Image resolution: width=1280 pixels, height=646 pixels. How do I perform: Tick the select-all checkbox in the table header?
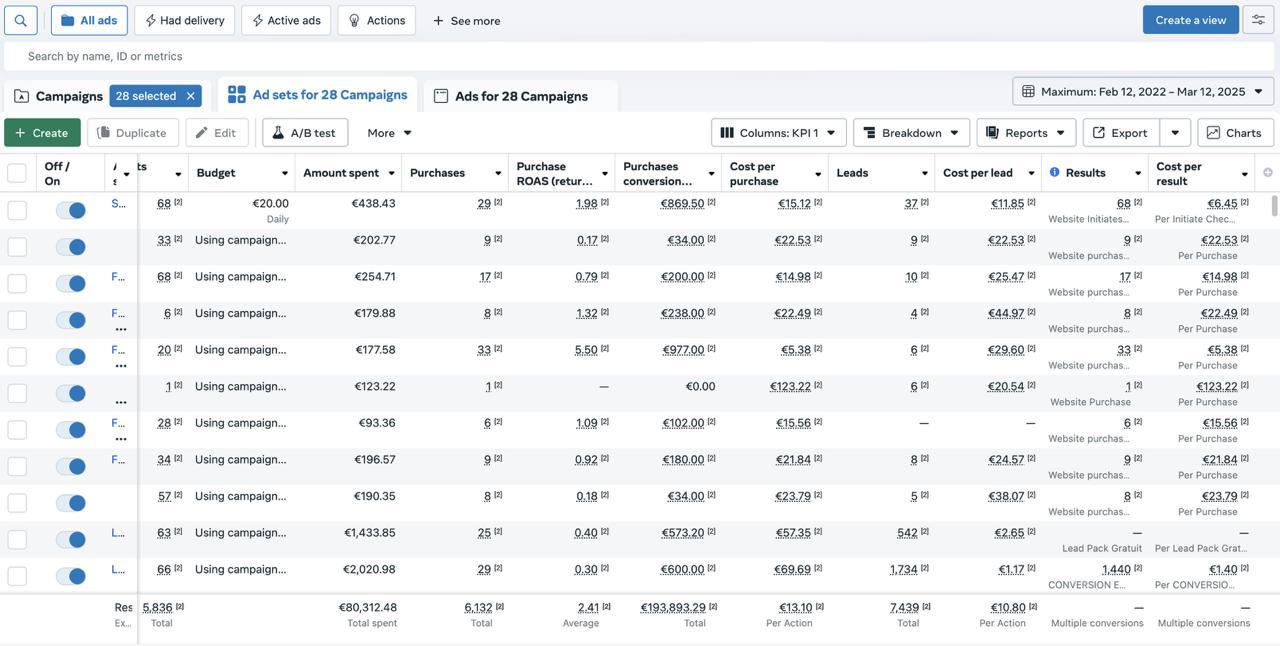[x=17, y=173]
